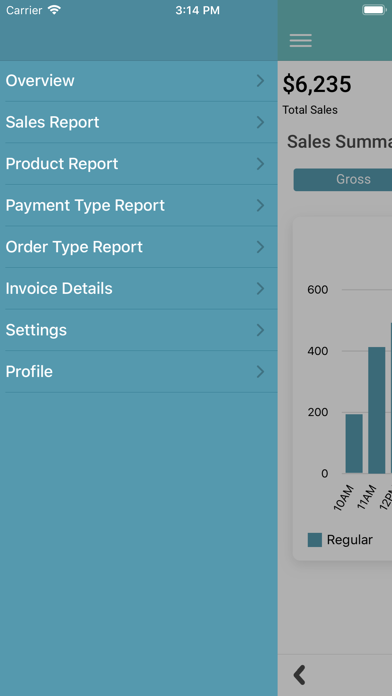
Task: Open Sales Report from the side menu
Action: 139,123
